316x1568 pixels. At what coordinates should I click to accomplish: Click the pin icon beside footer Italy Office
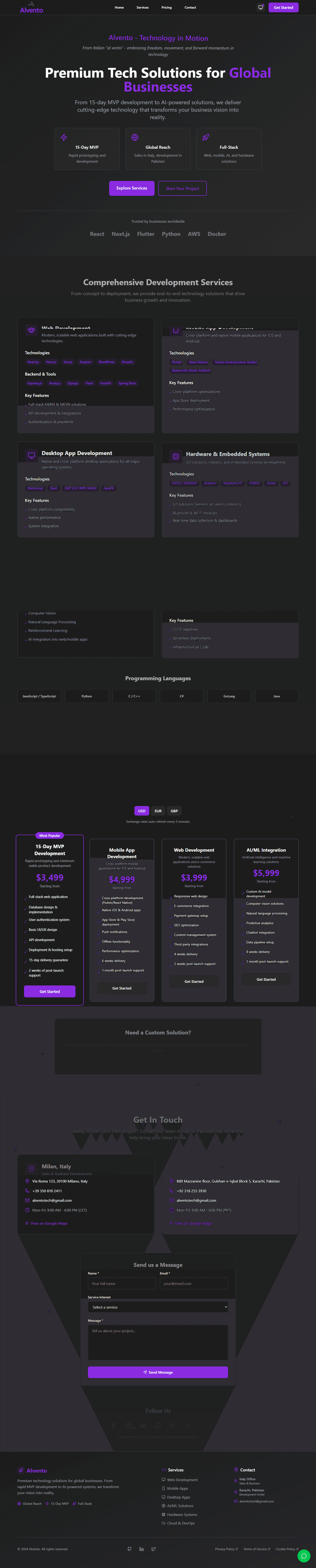pos(236,1480)
